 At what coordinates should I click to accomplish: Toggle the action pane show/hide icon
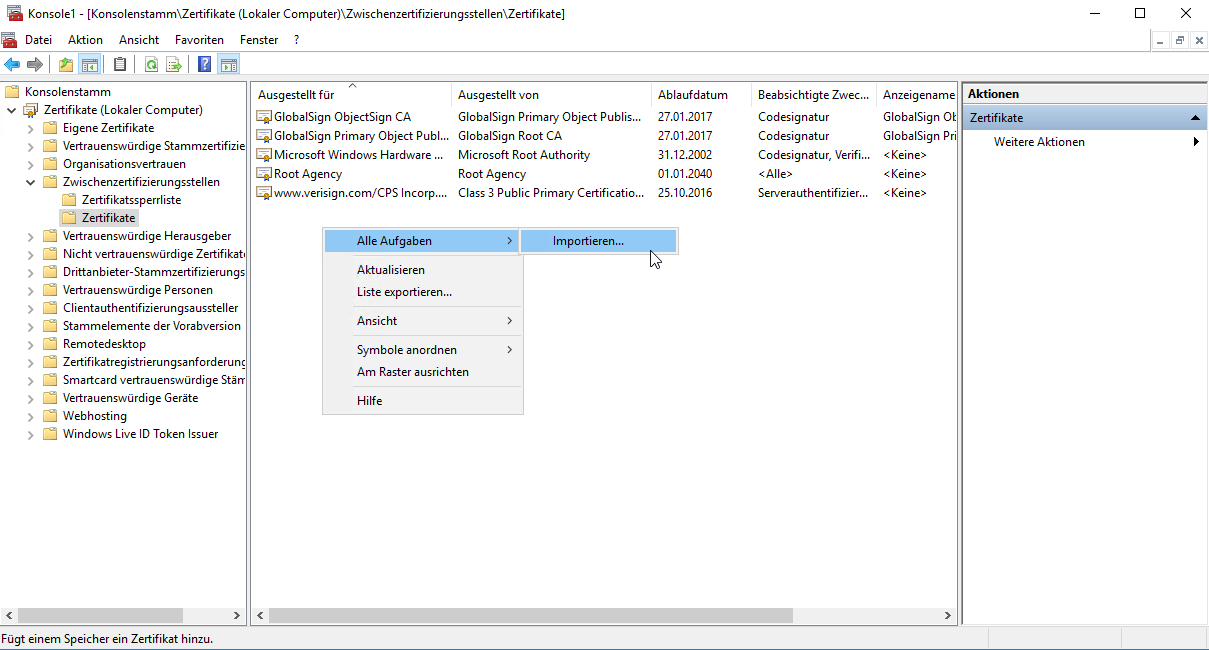(229, 65)
